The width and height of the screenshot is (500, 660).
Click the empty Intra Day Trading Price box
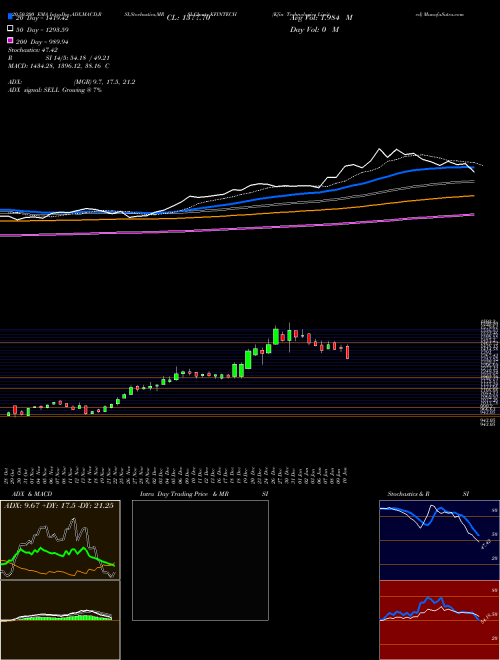tap(200, 560)
